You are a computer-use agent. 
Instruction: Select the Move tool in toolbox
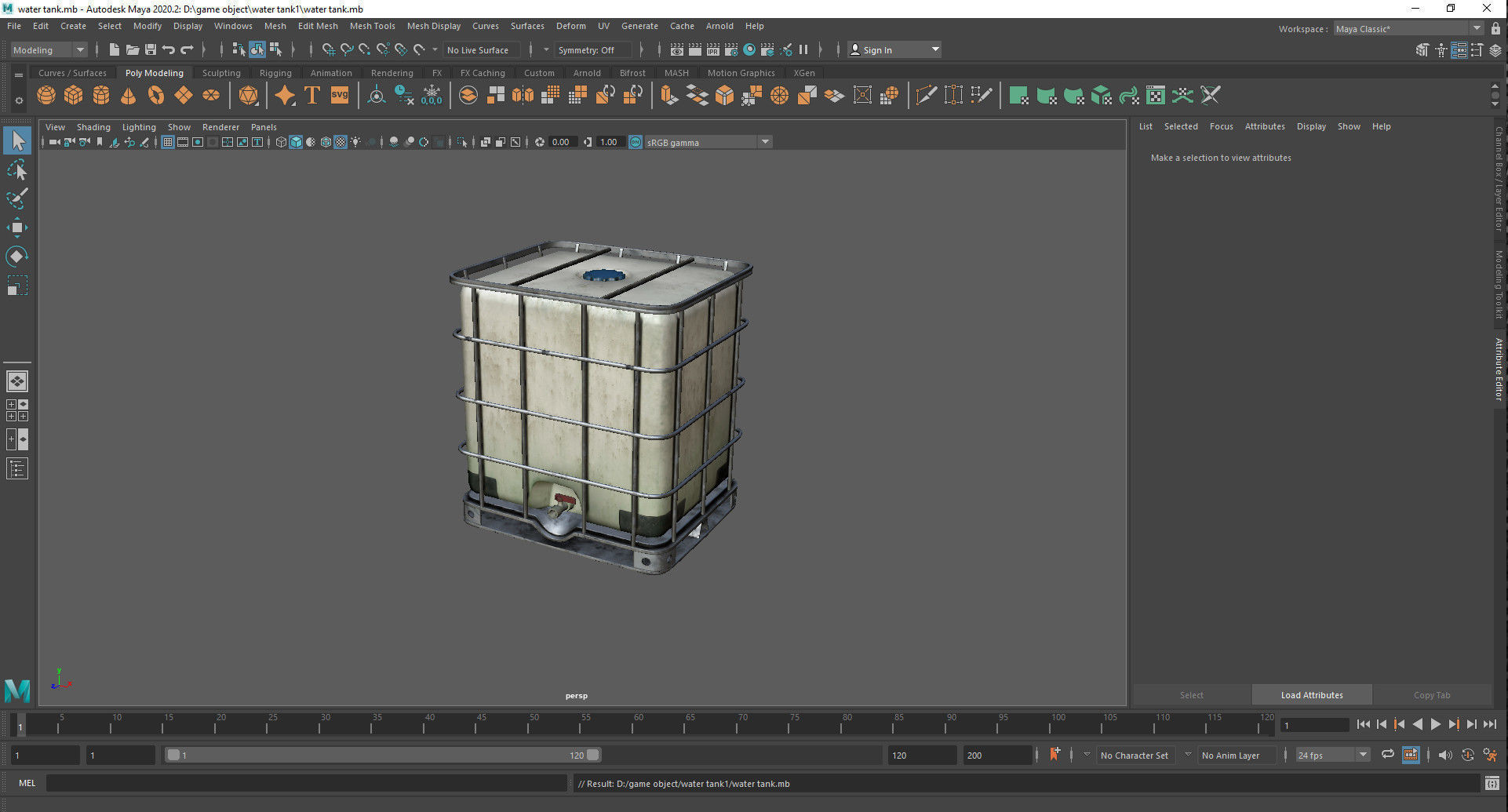tap(17, 228)
